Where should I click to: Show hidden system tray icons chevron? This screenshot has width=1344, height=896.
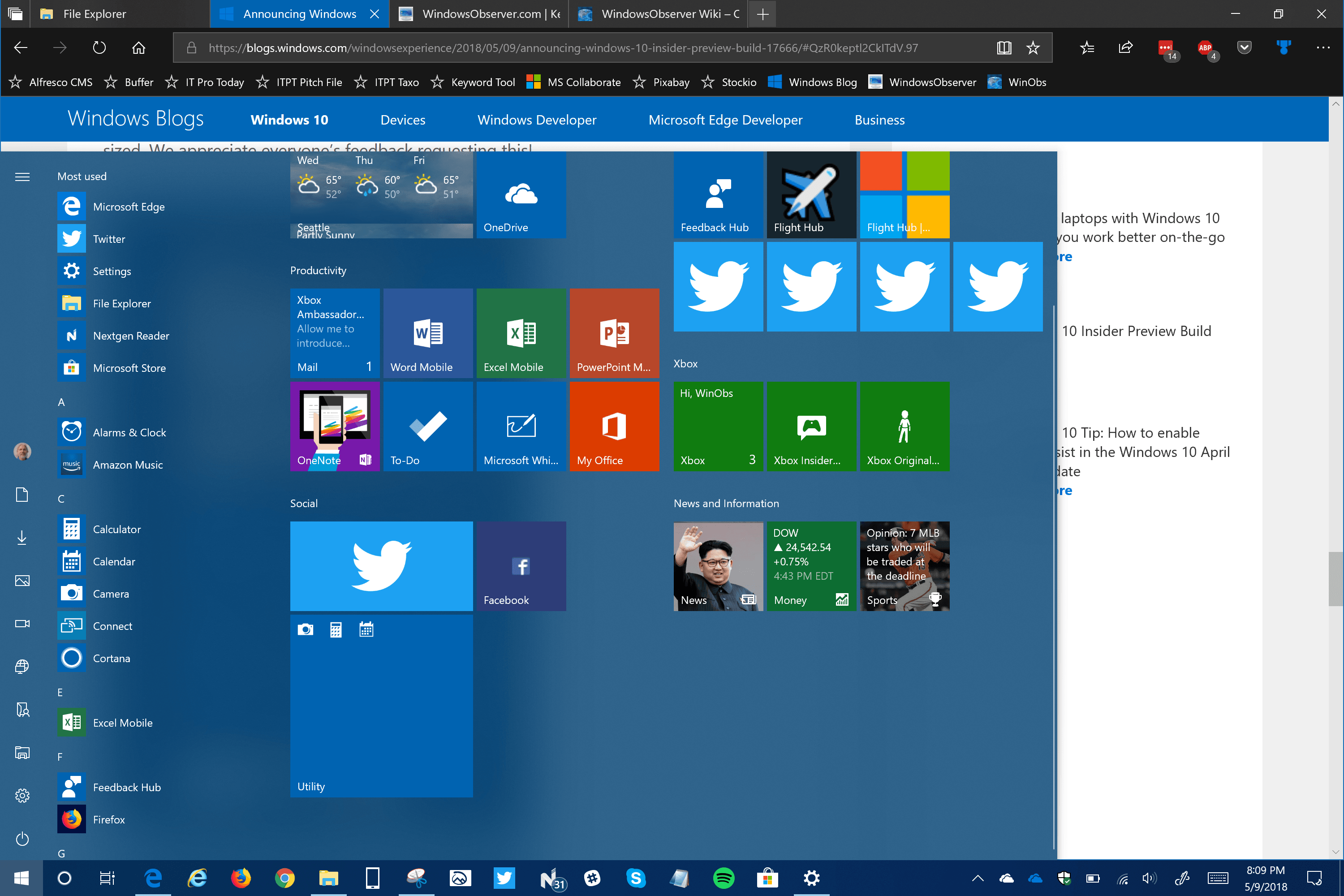coord(978,878)
